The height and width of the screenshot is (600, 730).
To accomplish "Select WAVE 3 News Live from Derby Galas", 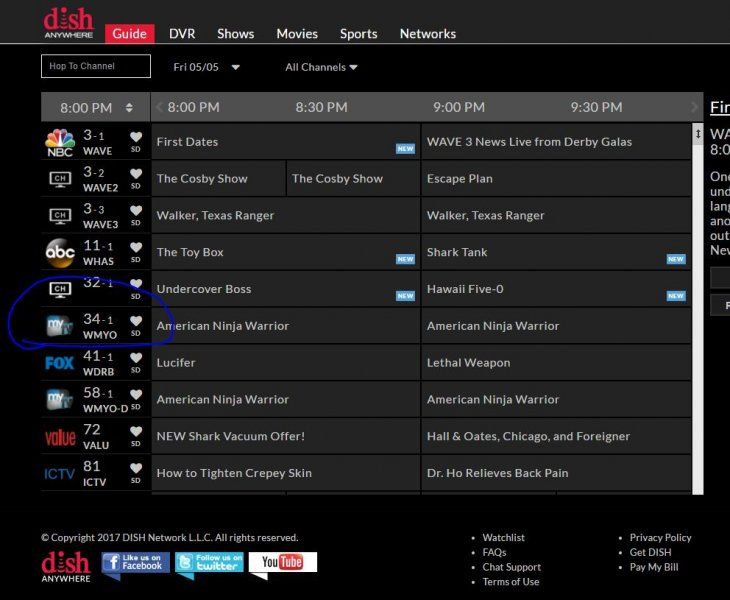I will point(556,142).
